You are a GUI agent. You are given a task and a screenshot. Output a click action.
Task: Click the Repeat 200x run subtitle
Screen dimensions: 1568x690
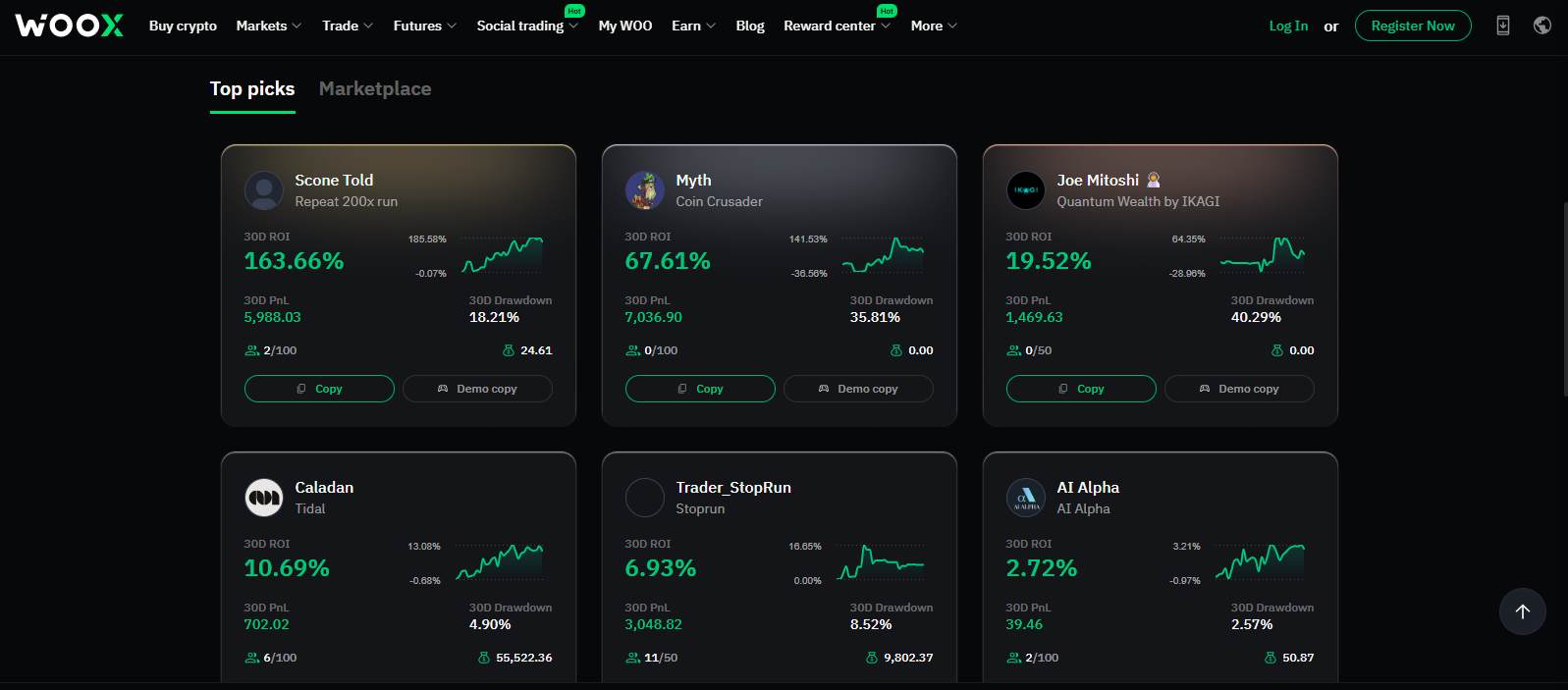tap(347, 201)
